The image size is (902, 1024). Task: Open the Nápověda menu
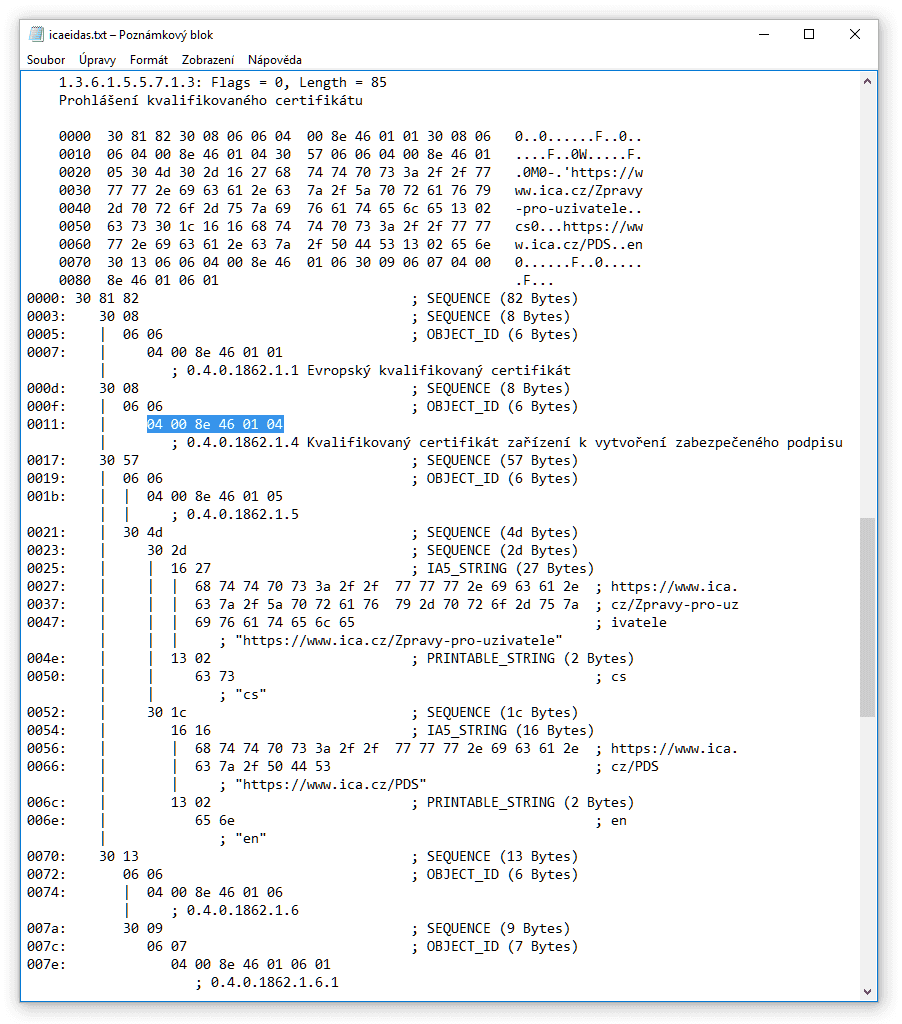[275, 60]
